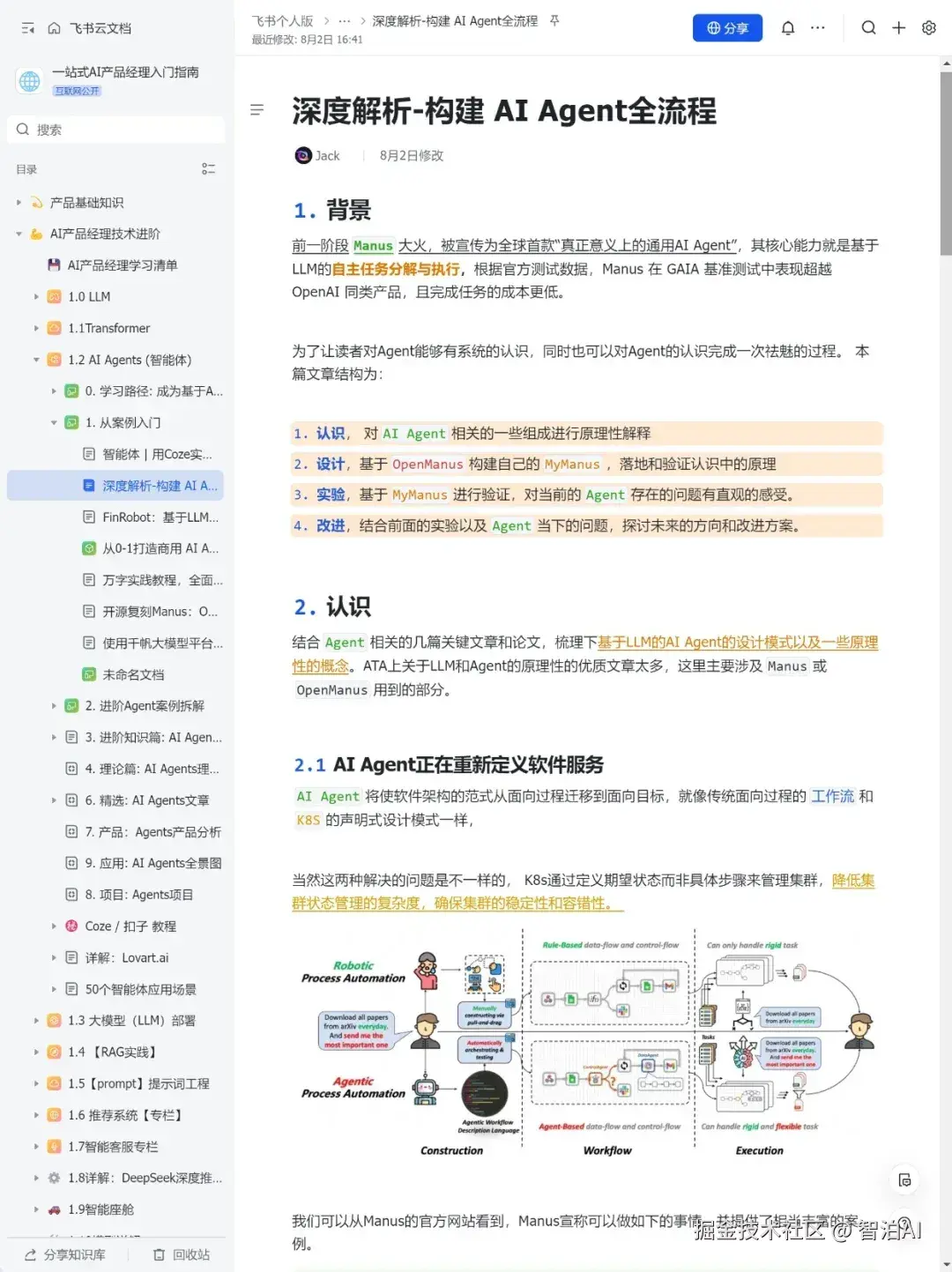The height and width of the screenshot is (1272, 952).
Task: Expand the 1.5【prompt】提示词工程 node
Action: click(x=36, y=1083)
